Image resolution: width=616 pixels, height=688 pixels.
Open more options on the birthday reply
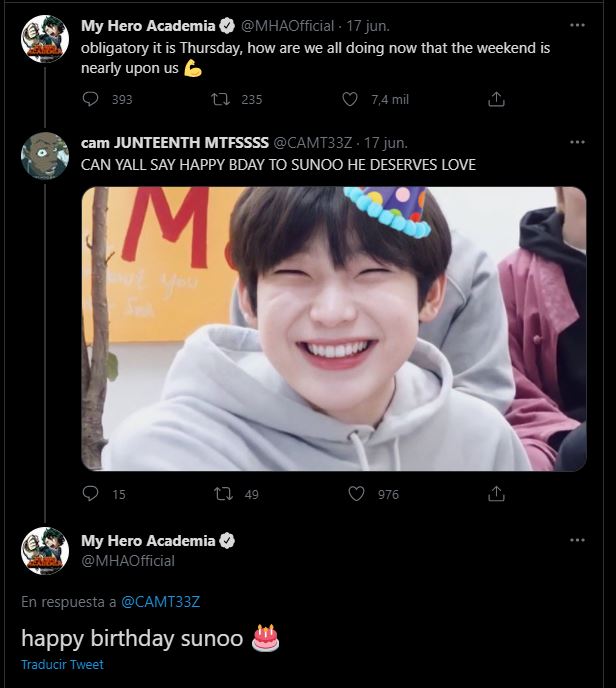[577, 540]
